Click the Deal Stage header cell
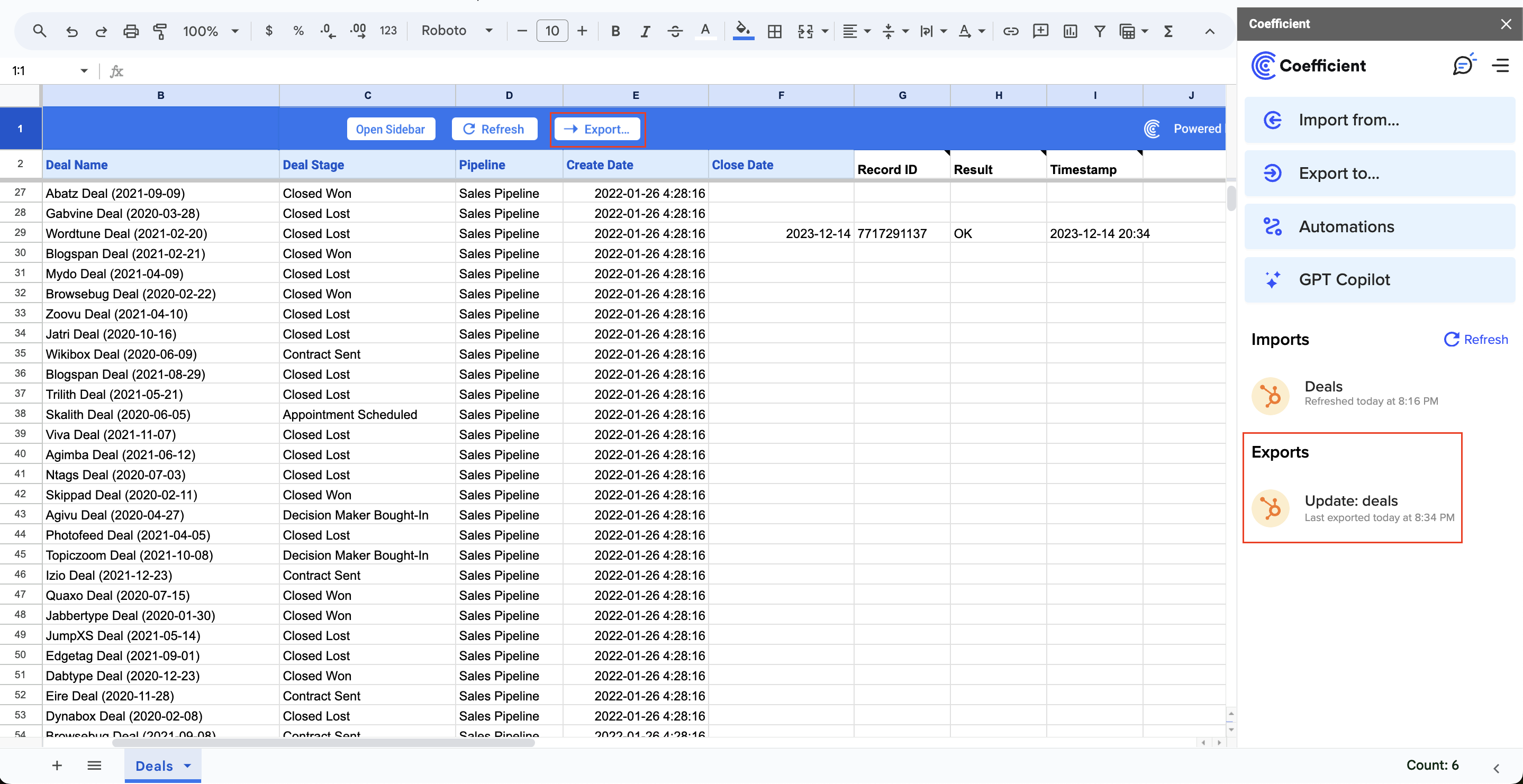This screenshot has height=784, width=1523. tap(367, 165)
